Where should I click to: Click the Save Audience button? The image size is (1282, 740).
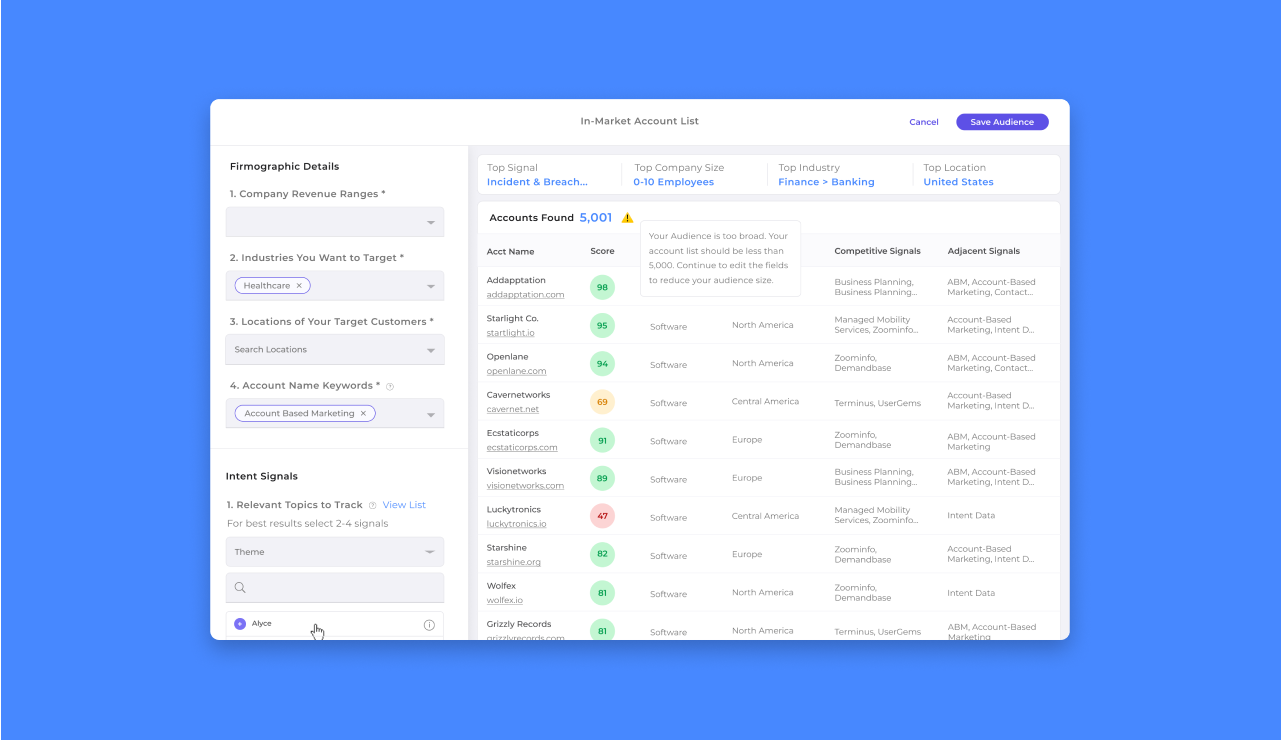(x=1002, y=122)
